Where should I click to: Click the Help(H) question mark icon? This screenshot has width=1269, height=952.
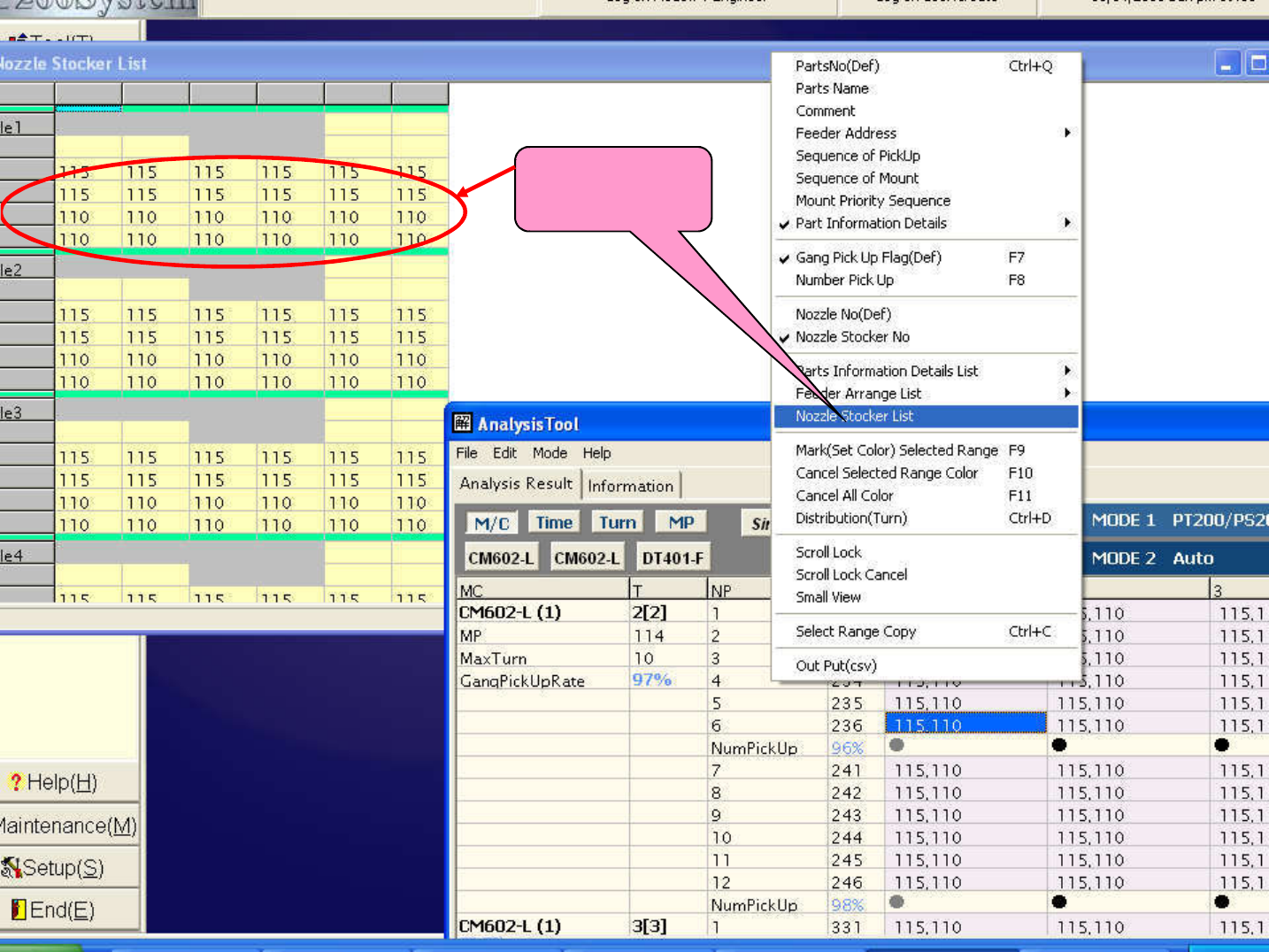[15, 782]
